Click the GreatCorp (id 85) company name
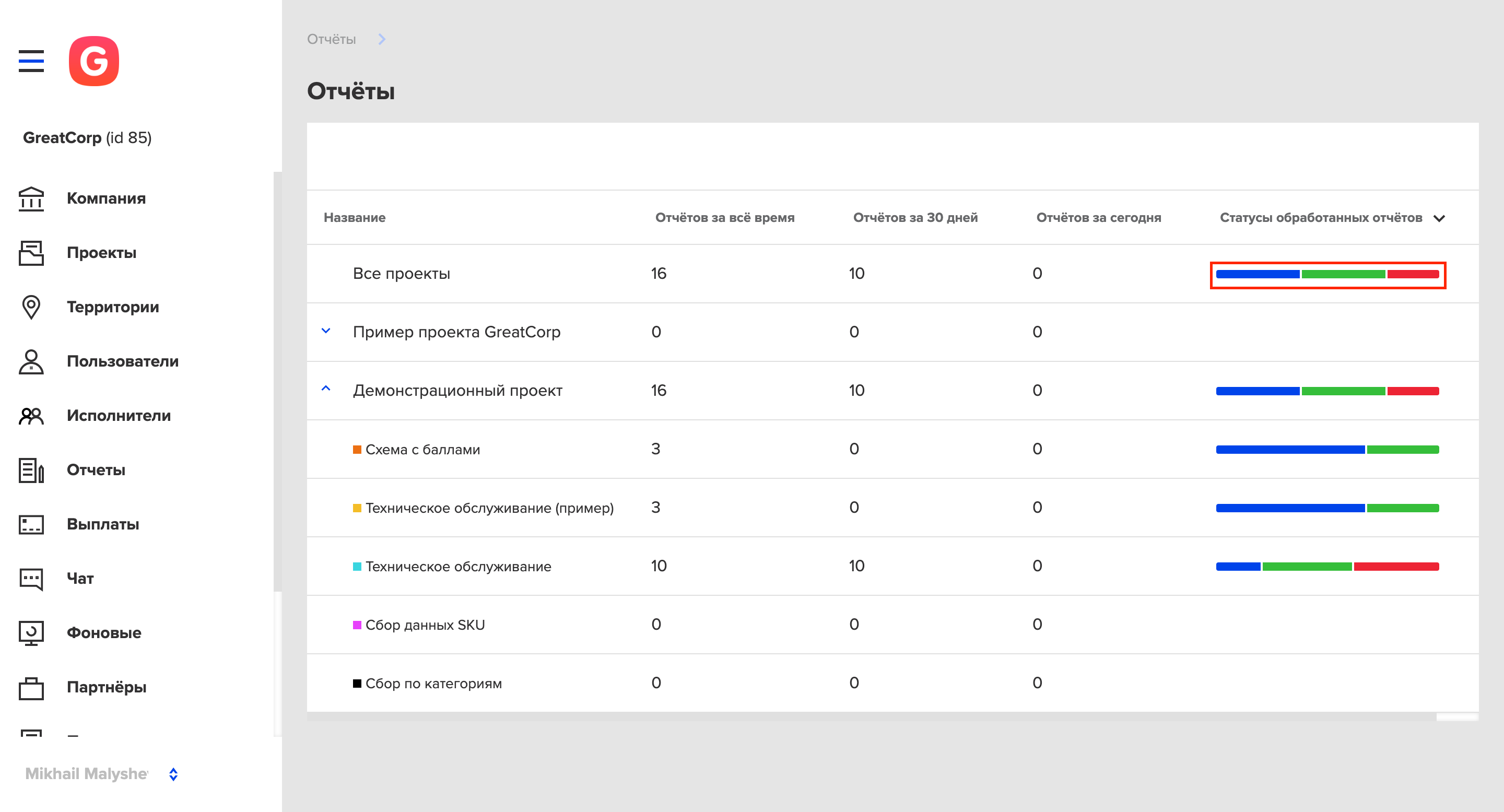Screen dimensions: 1504x812 [x=87, y=138]
